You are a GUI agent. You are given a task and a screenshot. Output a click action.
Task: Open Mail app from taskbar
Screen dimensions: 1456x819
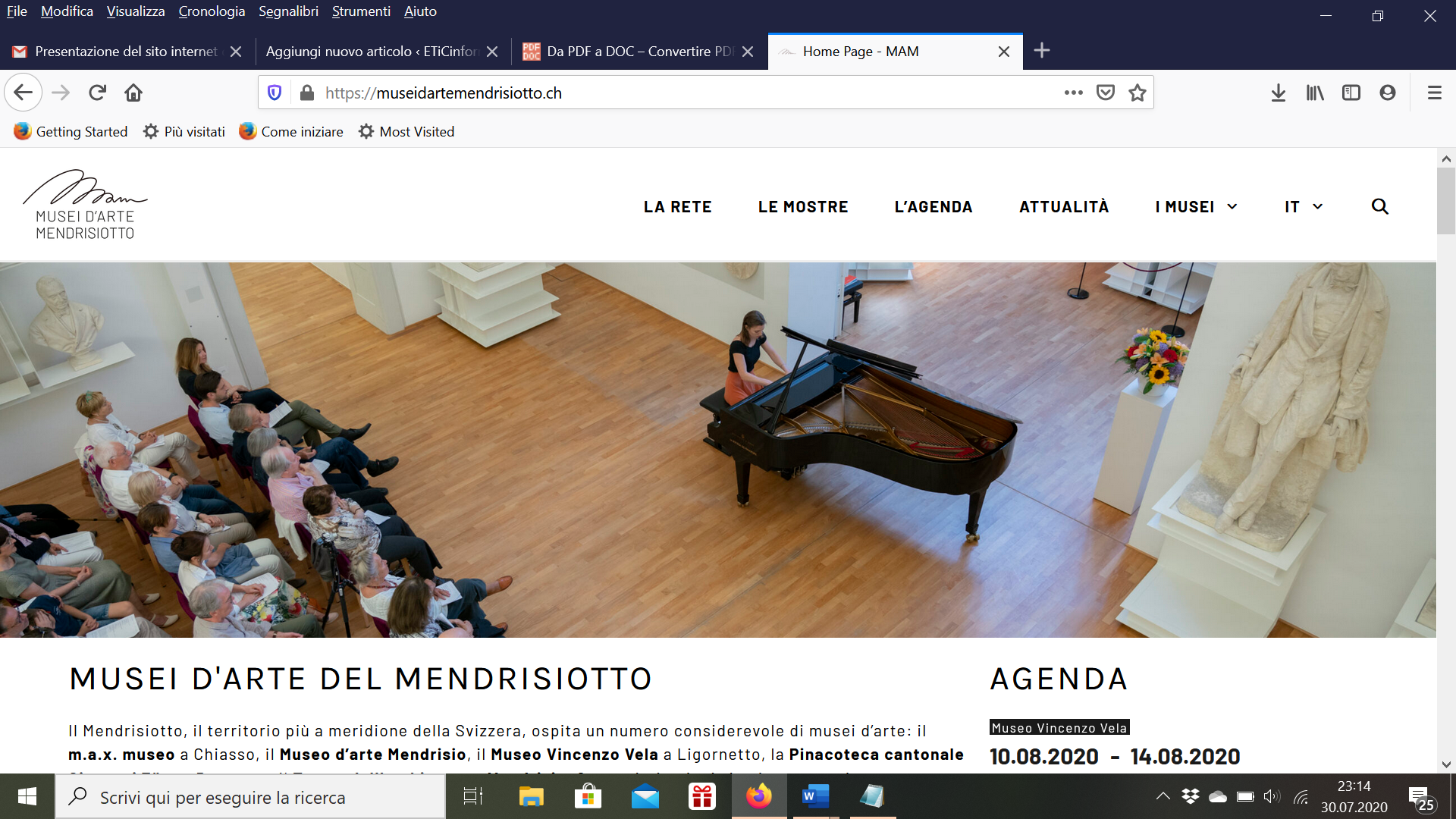(645, 796)
